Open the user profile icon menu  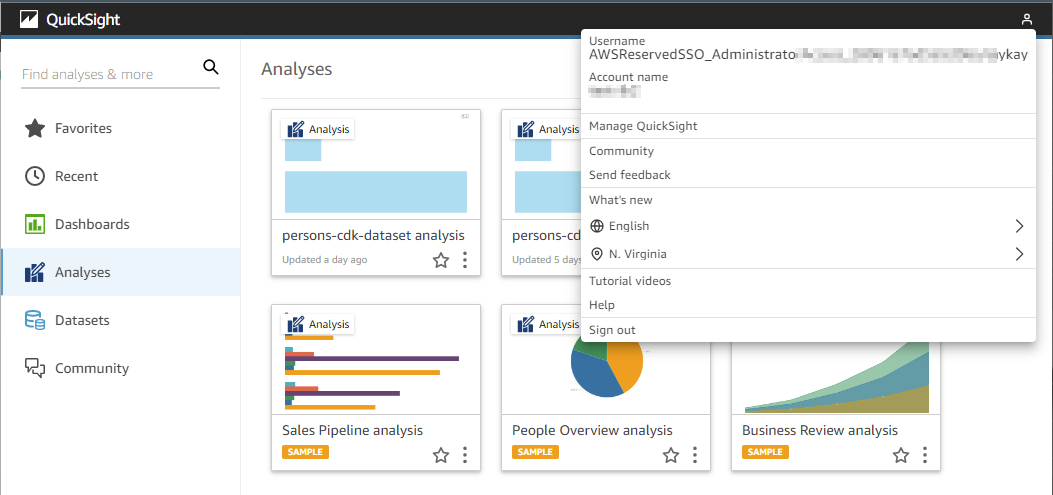[1027, 19]
